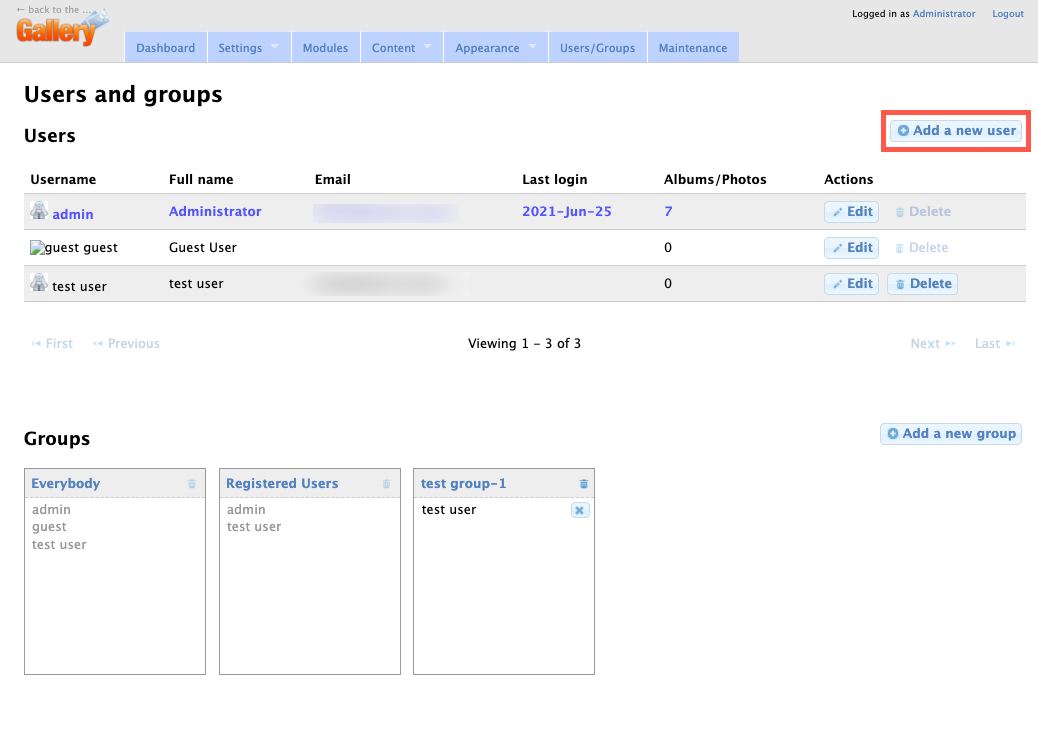This screenshot has width=1038, height=745.
Task: Go to the Maintenance tab
Action: [693, 48]
